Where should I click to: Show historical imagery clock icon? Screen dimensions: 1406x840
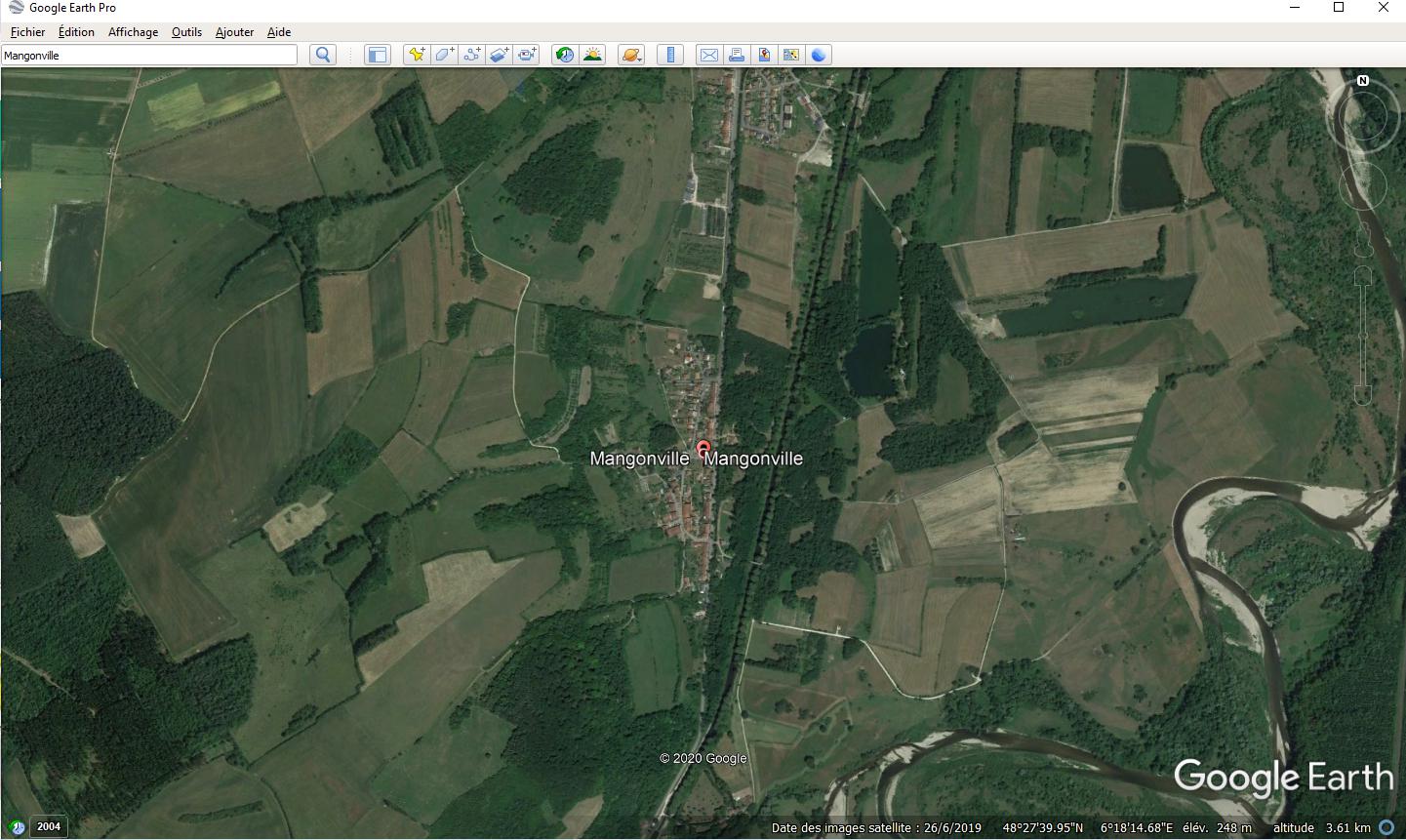click(x=565, y=55)
